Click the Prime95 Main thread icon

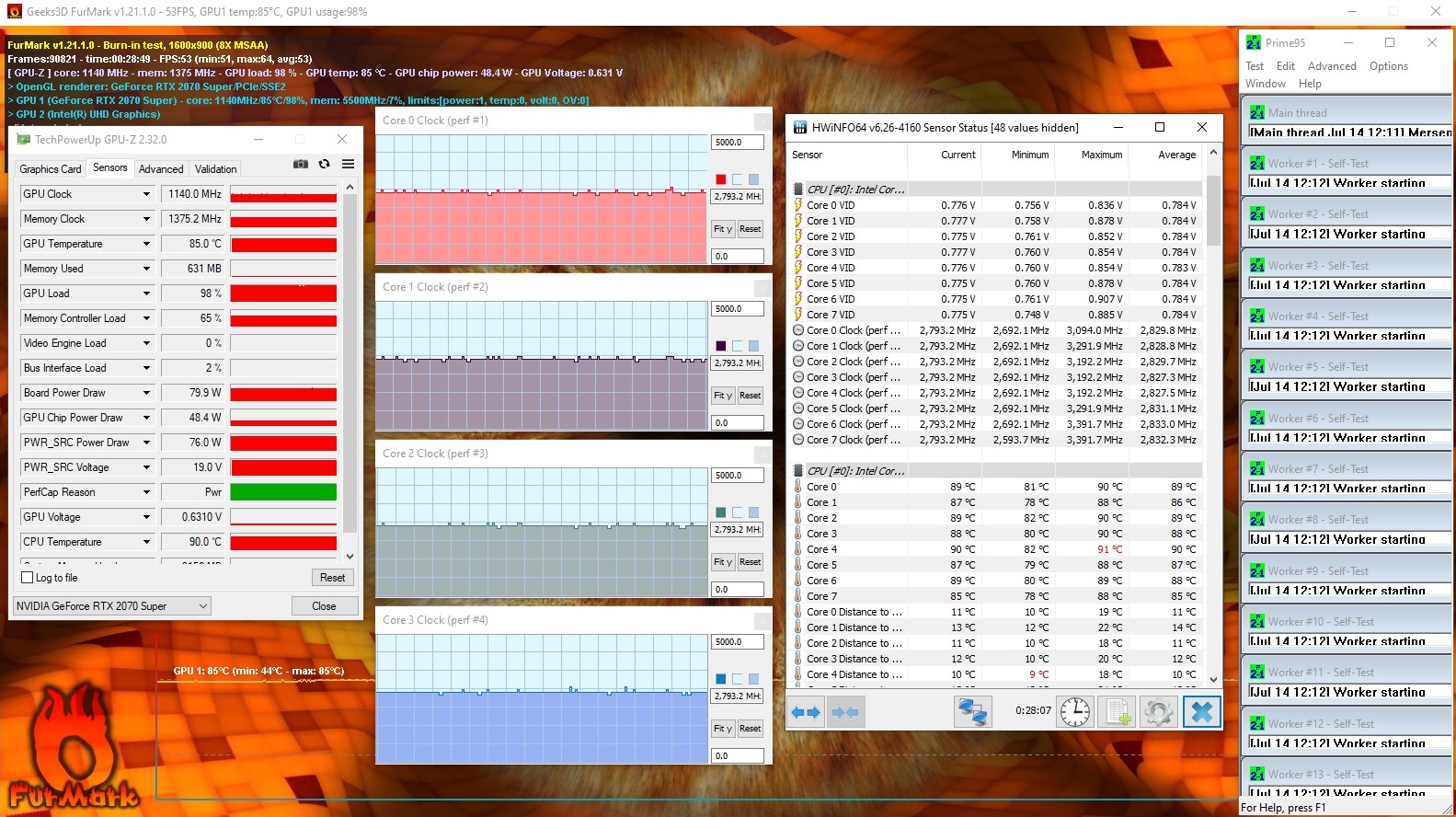click(1257, 112)
